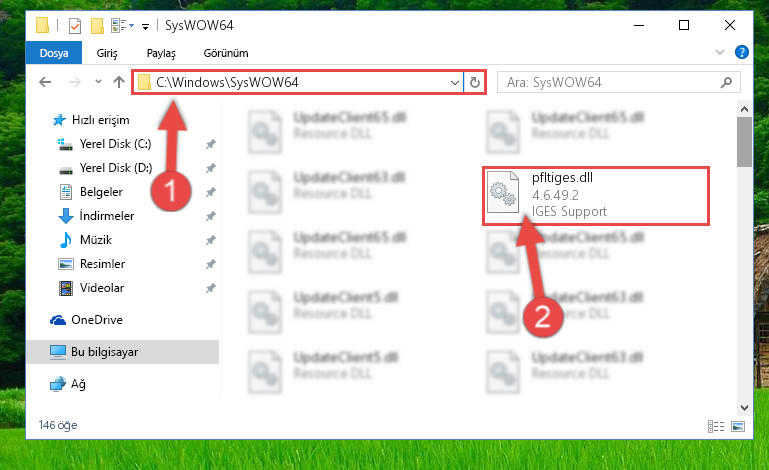Screen dimensions: 769x470
Task: Select the pfltiges.dll file
Action: [x=595, y=195]
